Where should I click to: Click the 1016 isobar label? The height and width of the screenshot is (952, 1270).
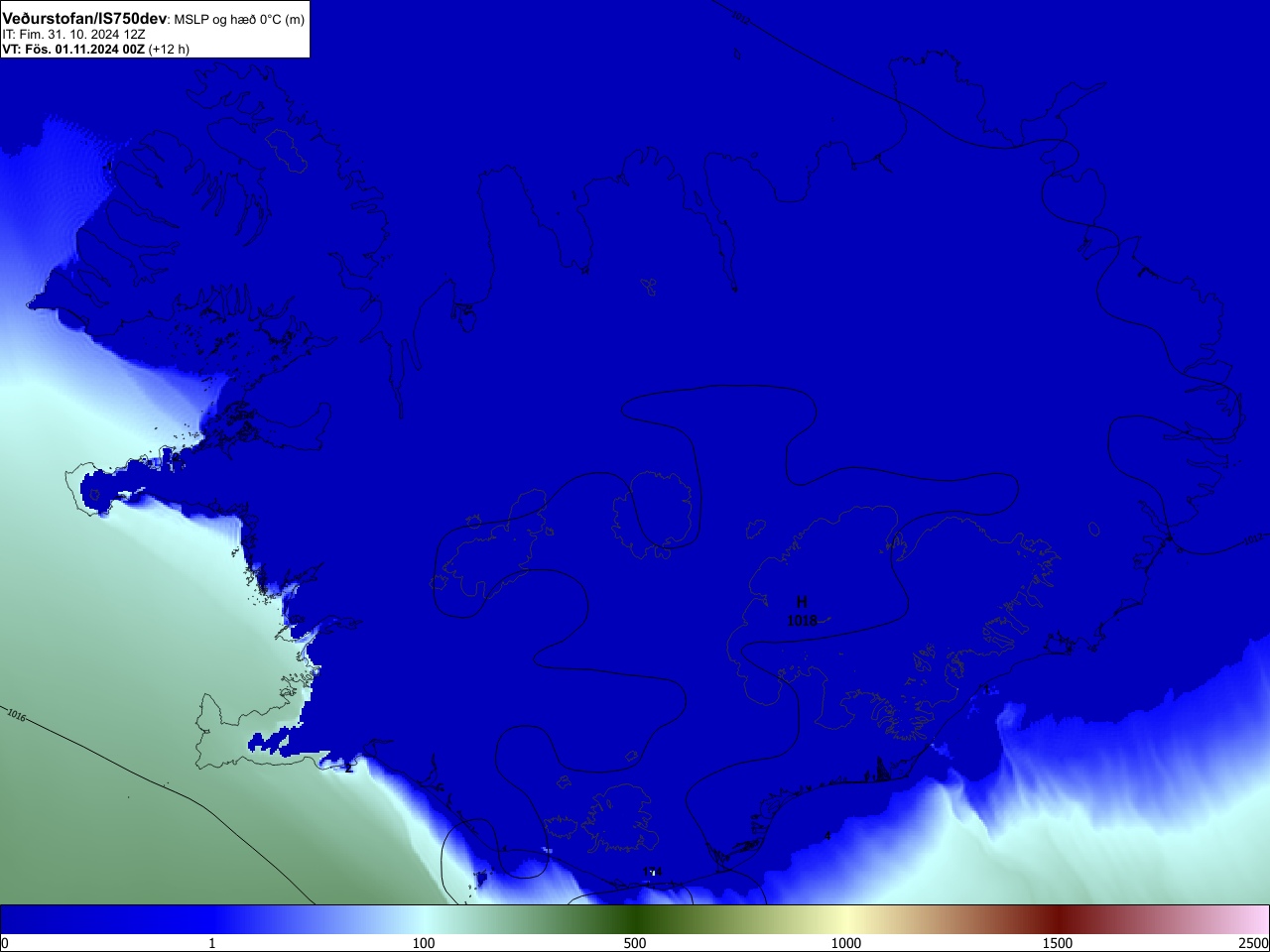(x=16, y=715)
